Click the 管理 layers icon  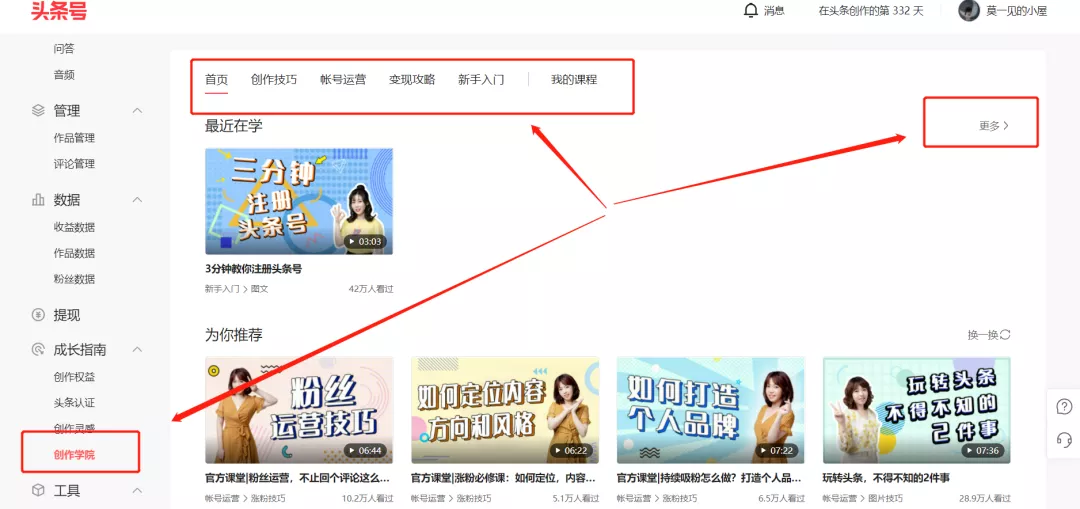39,110
